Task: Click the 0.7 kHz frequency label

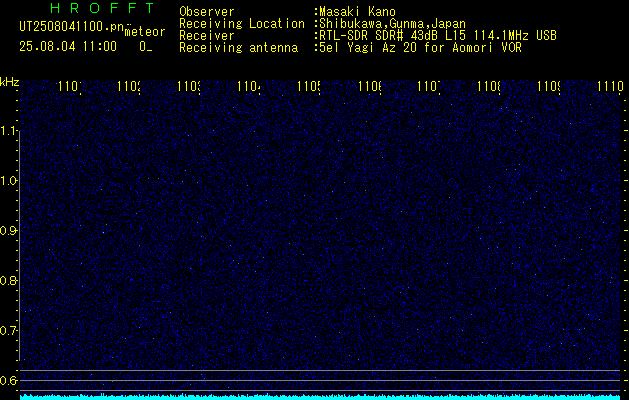Action: pyautogui.click(x=8, y=331)
